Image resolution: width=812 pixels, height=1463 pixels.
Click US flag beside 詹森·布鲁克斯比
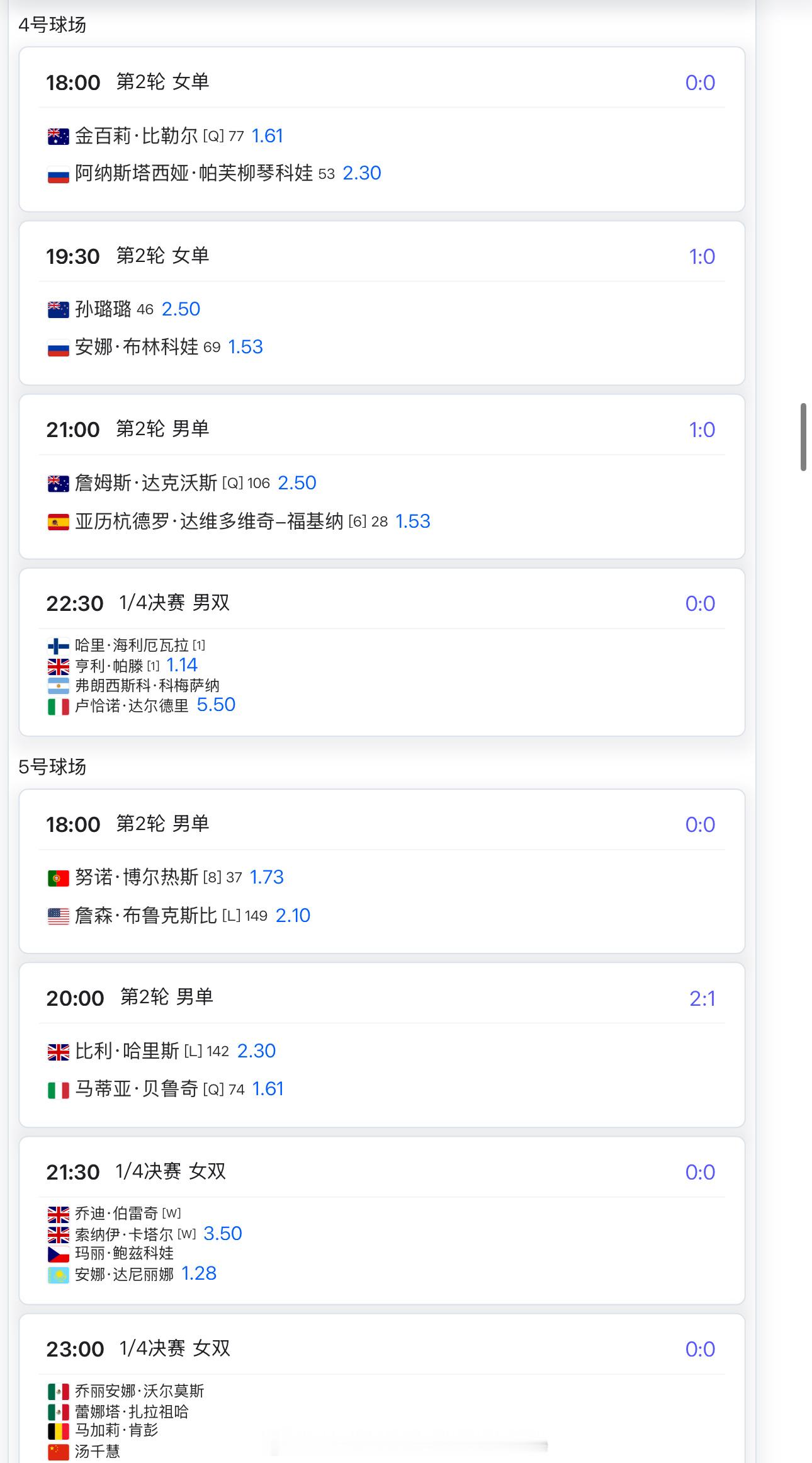[59, 916]
